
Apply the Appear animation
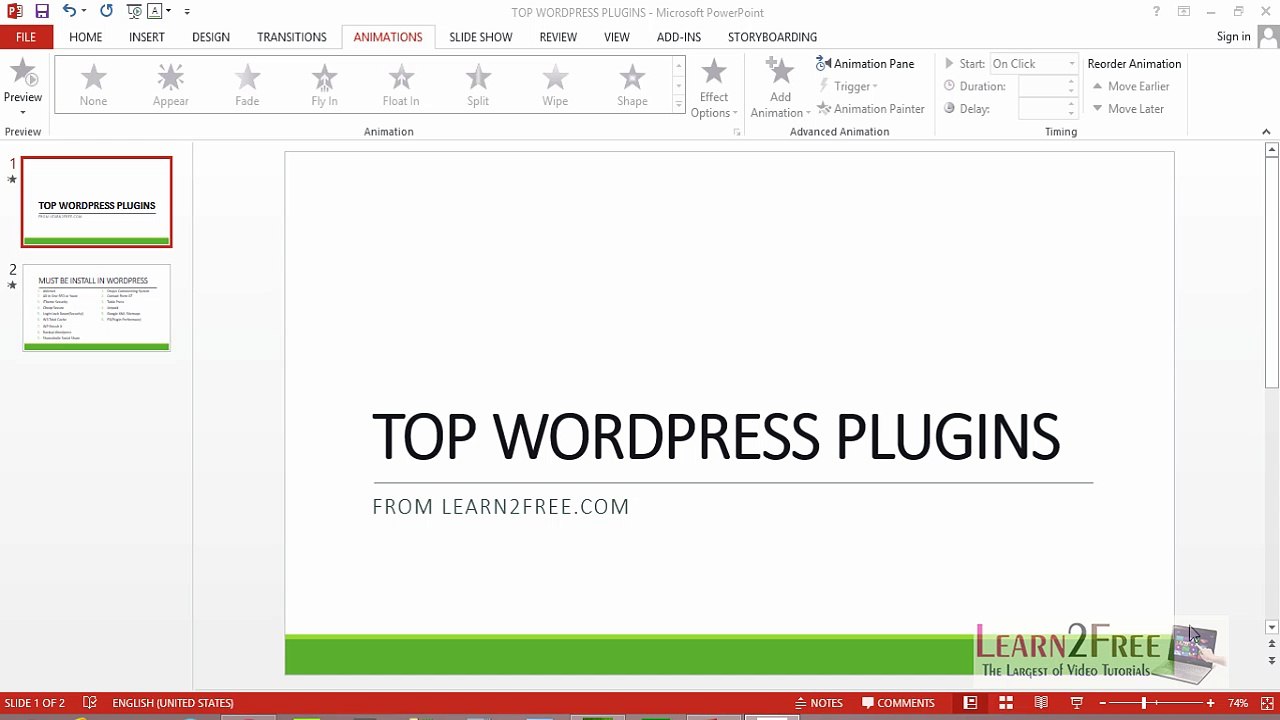[x=171, y=85]
